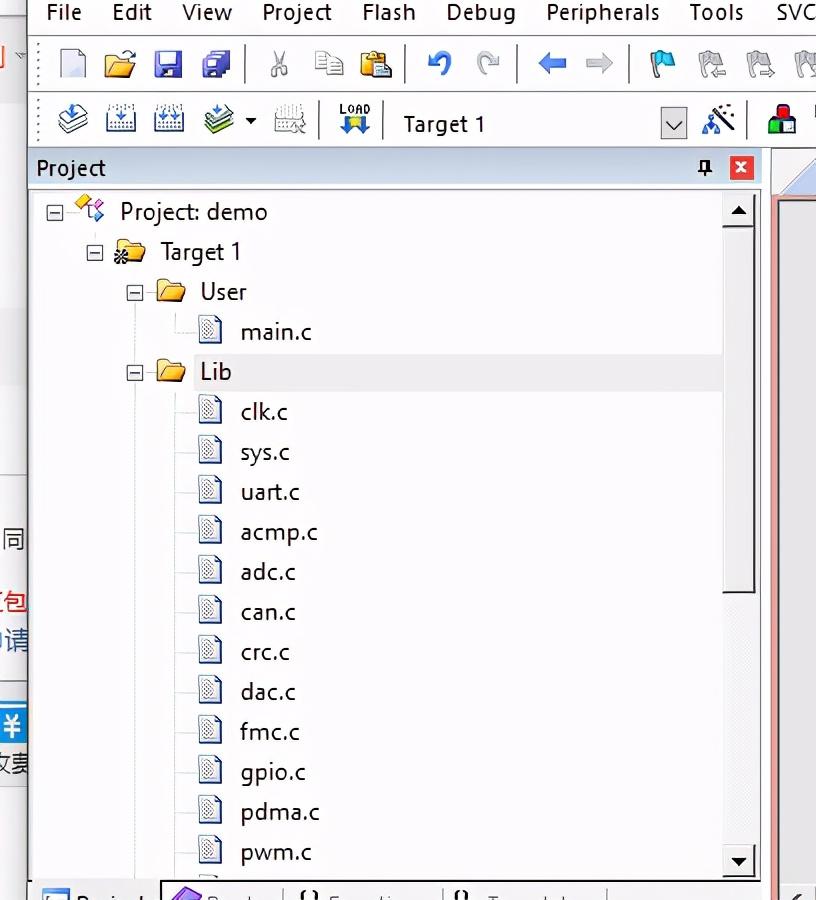The width and height of the screenshot is (816, 900).
Task: Rebuild all target files icon
Action: click(x=169, y=118)
